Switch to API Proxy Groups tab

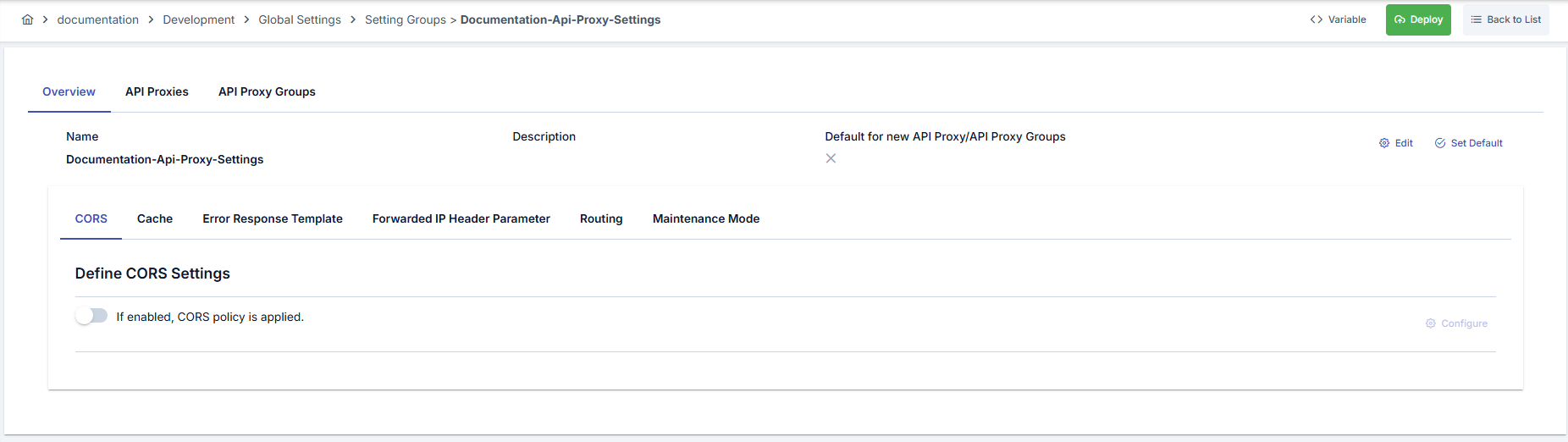(x=267, y=91)
